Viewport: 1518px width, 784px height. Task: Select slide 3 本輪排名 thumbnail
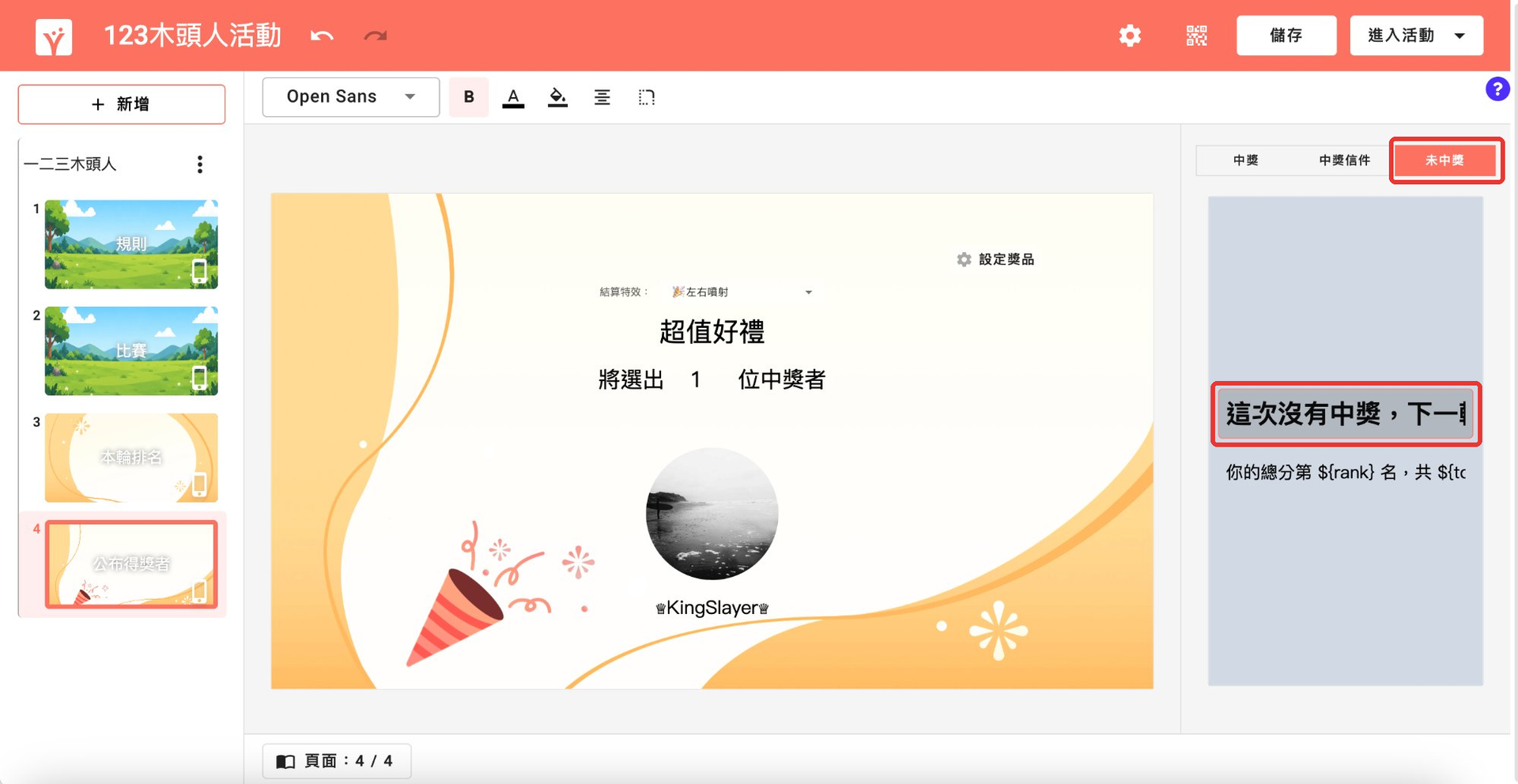tap(131, 458)
